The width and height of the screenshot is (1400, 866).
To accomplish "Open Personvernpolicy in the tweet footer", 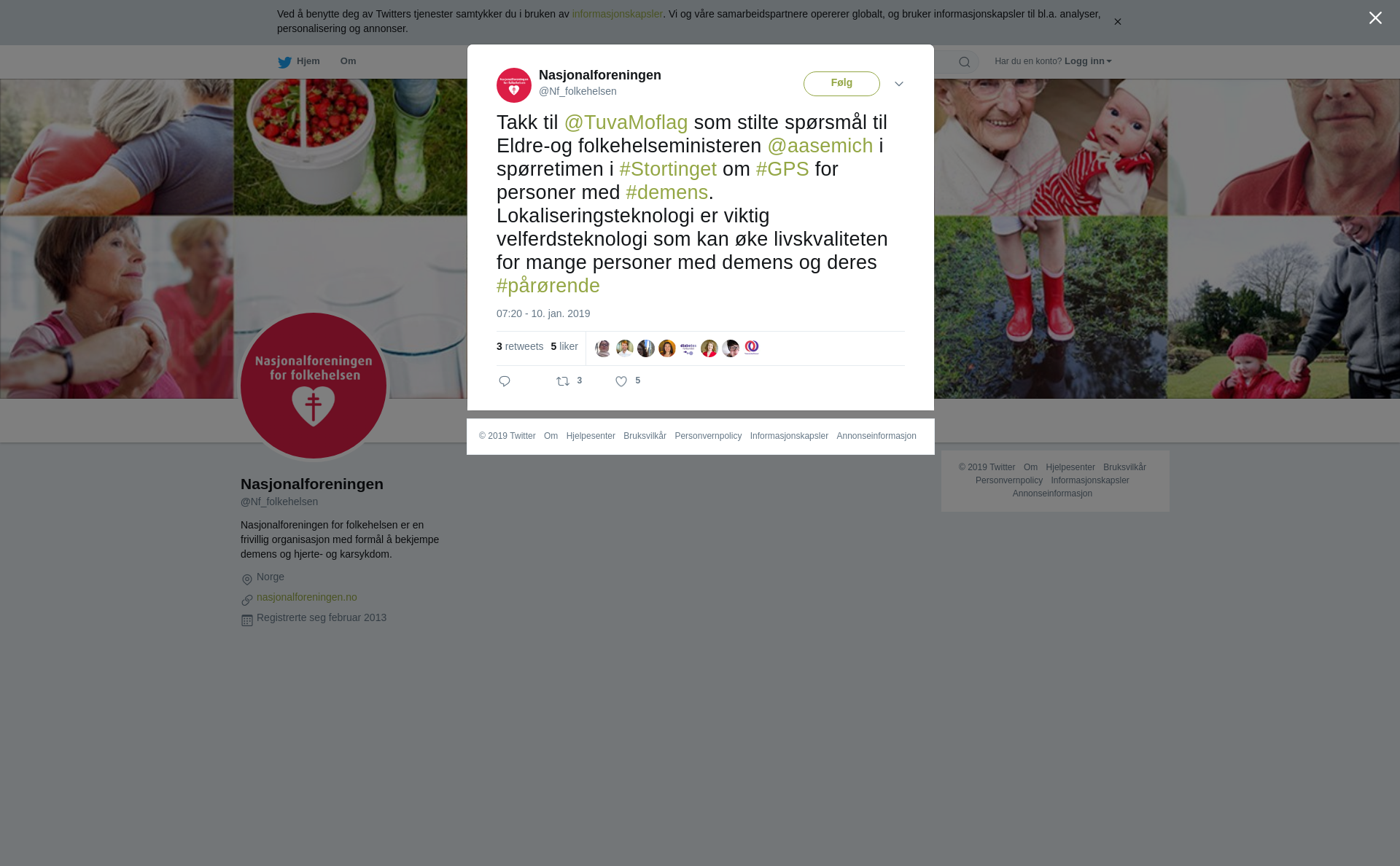I will click(708, 436).
